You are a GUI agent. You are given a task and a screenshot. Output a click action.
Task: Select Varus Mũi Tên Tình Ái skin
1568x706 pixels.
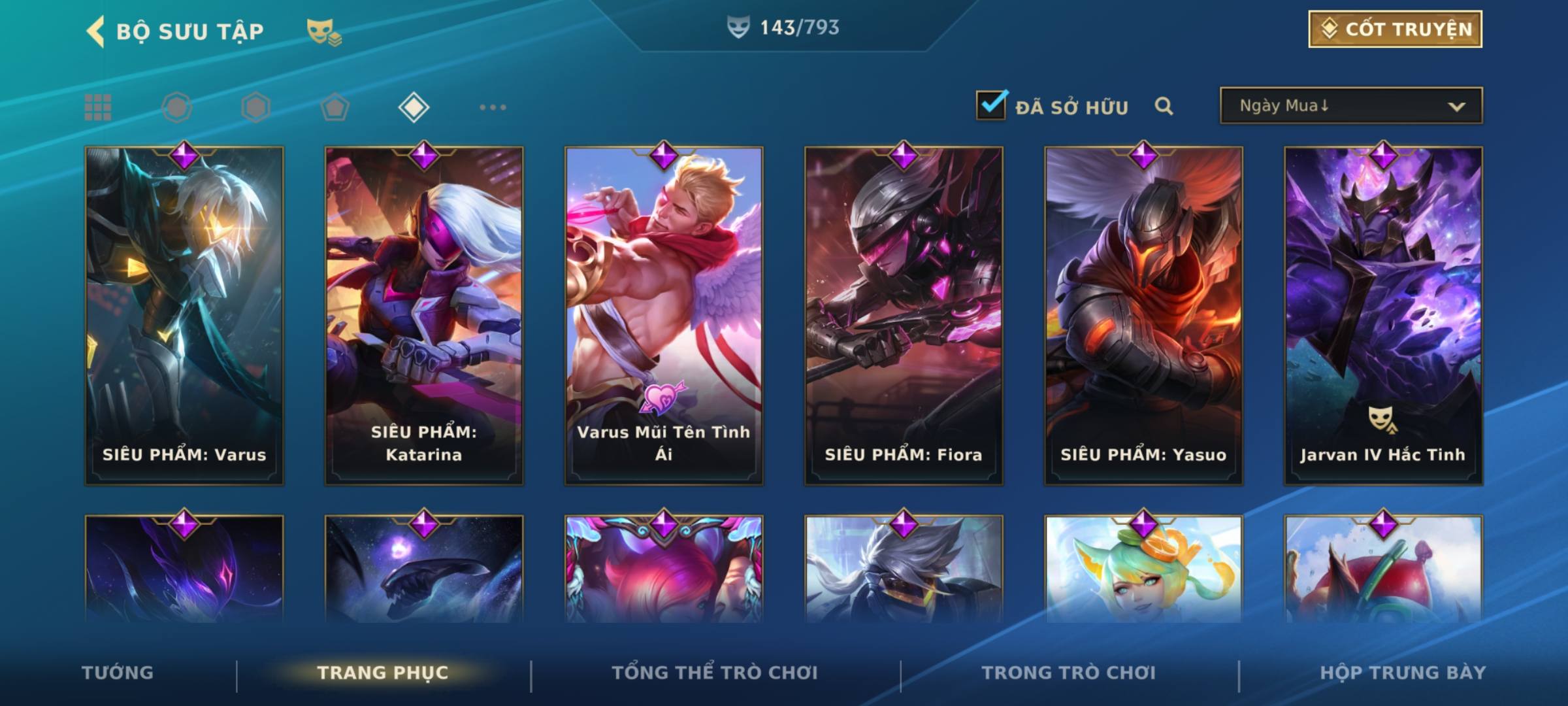click(x=664, y=316)
